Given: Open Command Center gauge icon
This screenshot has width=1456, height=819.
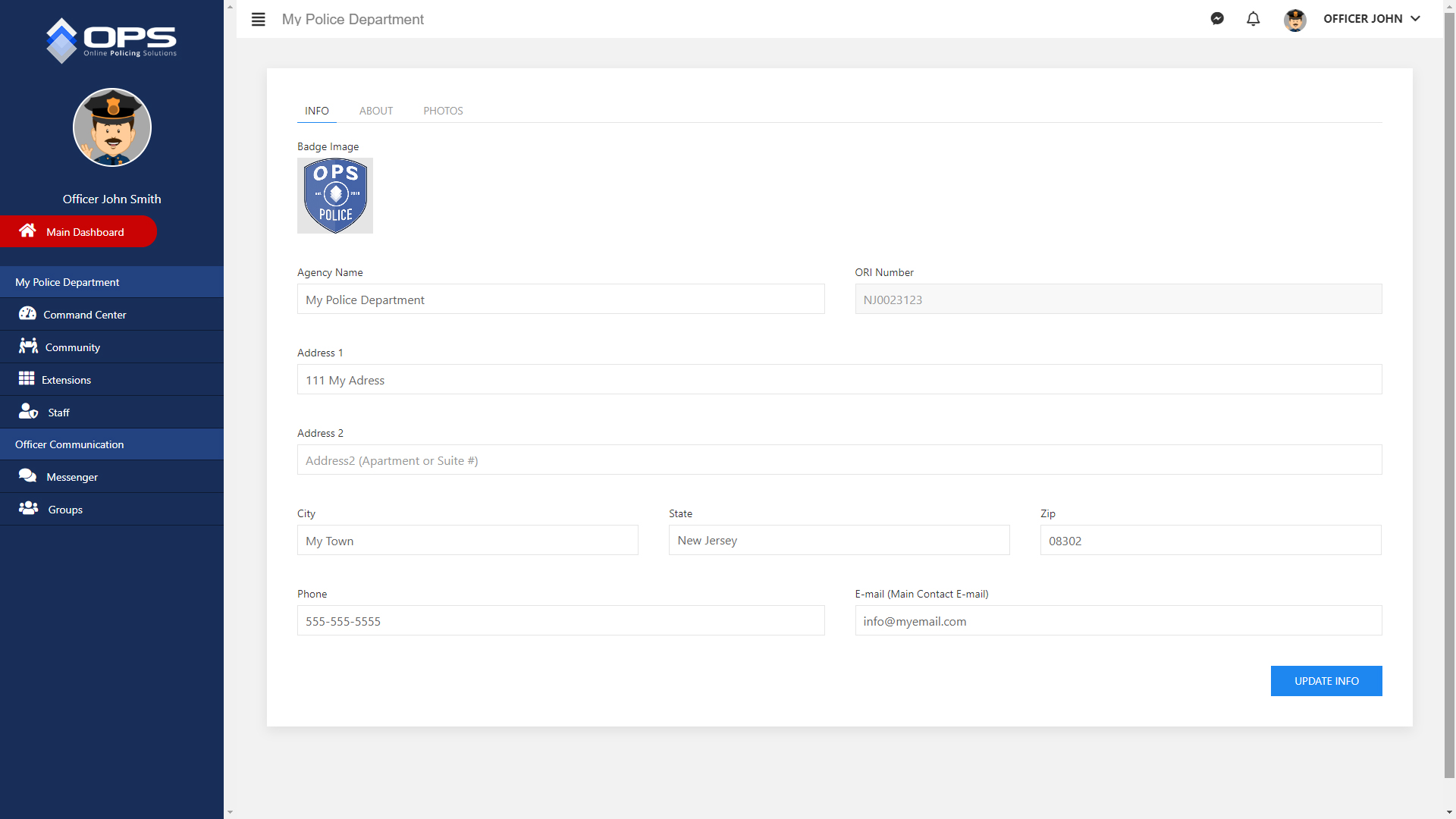Looking at the screenshot, I should click(x=27, y=314).
